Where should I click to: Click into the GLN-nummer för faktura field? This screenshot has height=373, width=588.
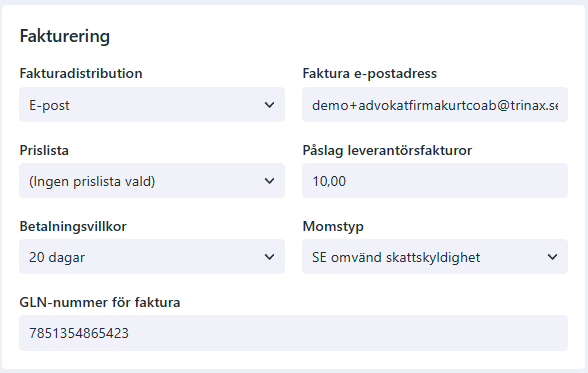(294, 333)
